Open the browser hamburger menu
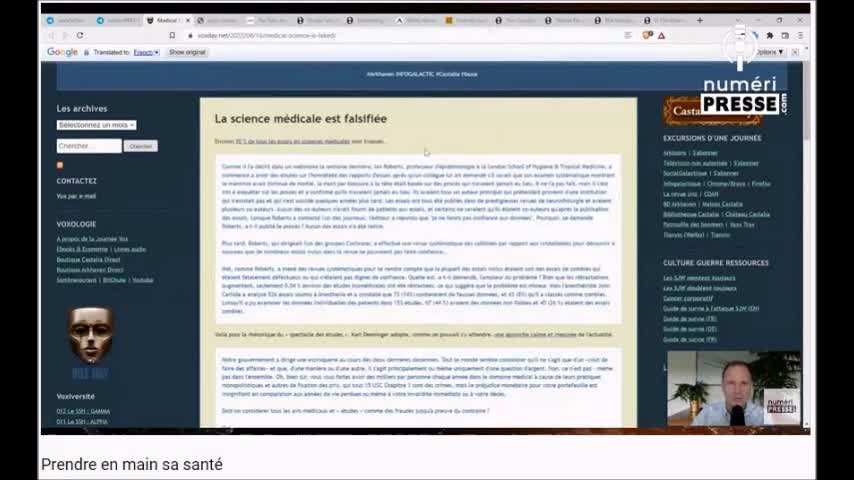 point(800,35)
